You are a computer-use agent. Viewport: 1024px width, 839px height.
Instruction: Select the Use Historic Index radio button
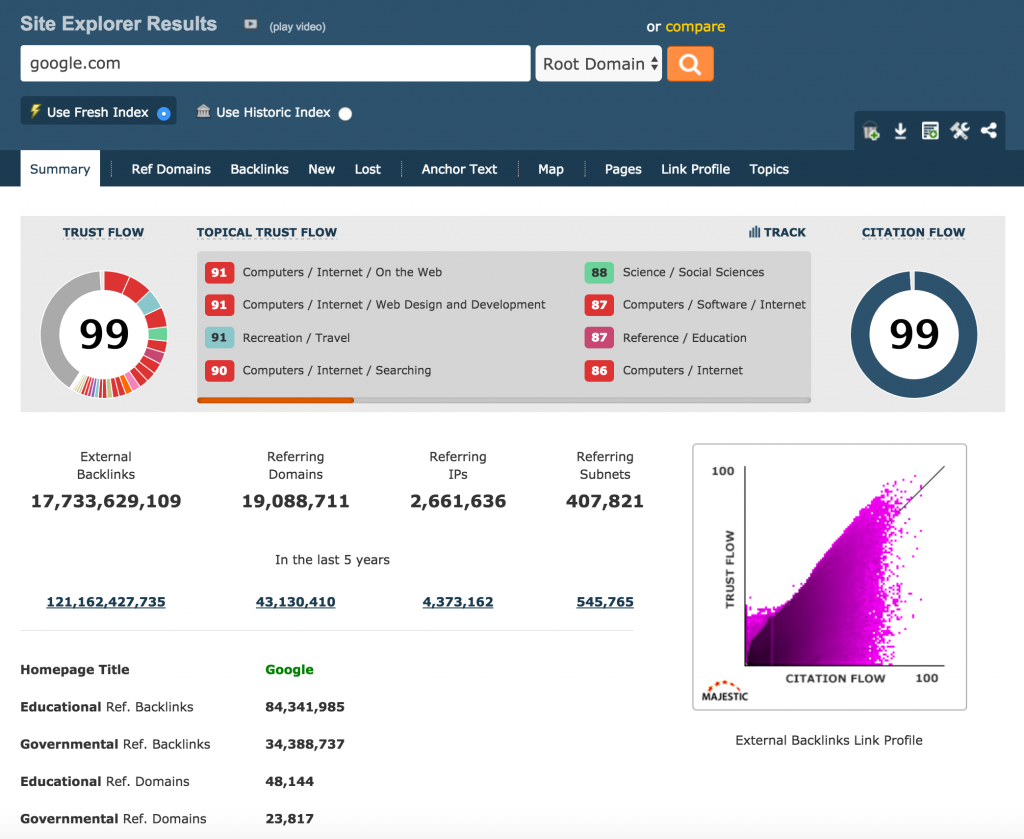[x=345, y=114]
